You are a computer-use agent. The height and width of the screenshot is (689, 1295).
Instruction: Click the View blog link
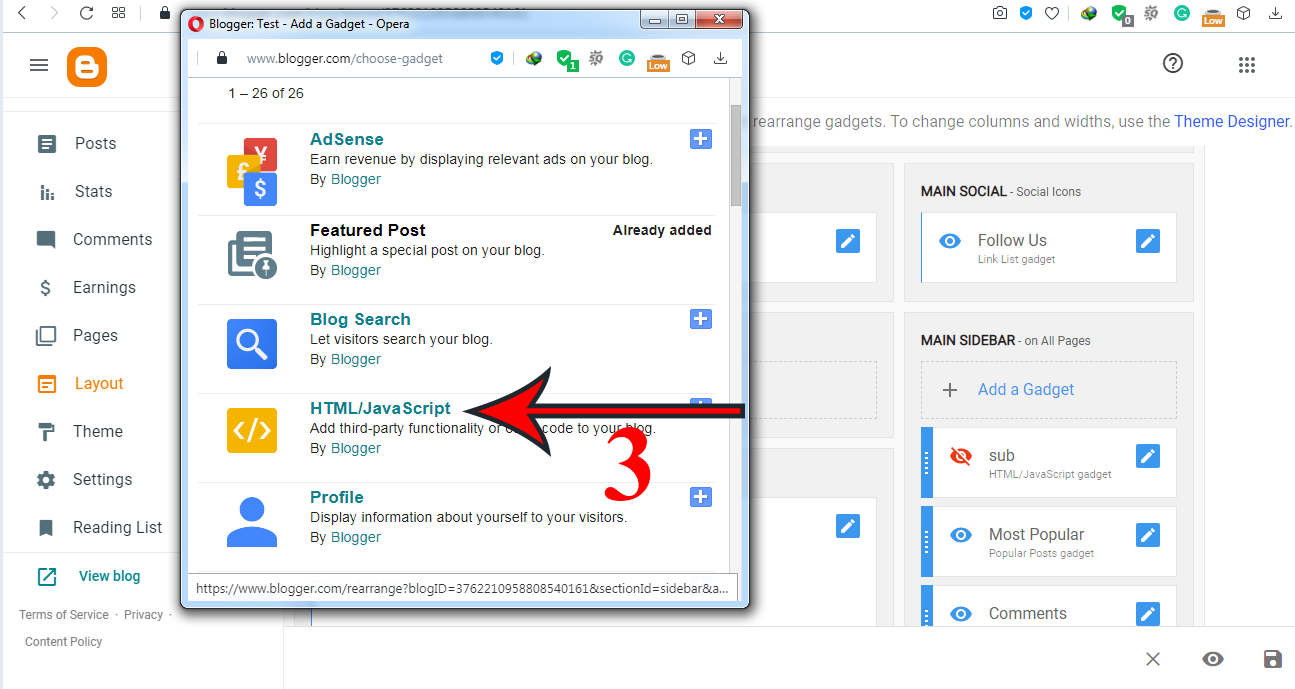109,576
